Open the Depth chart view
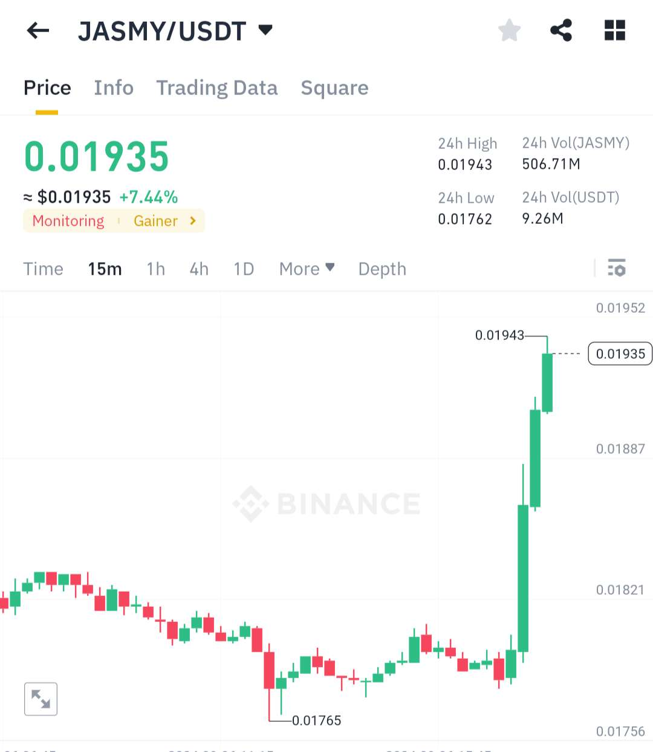This screenshot has height=752, width=653. (382, 268)
